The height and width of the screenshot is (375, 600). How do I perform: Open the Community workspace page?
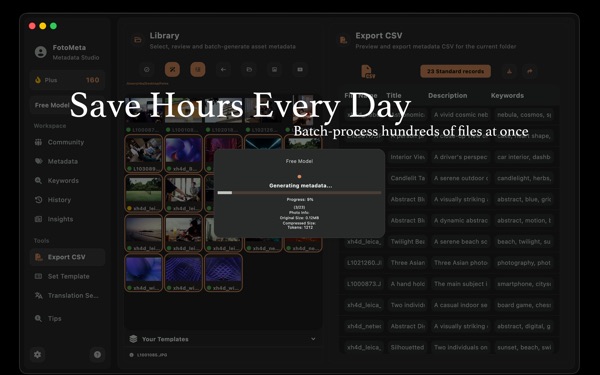(x=66, y=142)
